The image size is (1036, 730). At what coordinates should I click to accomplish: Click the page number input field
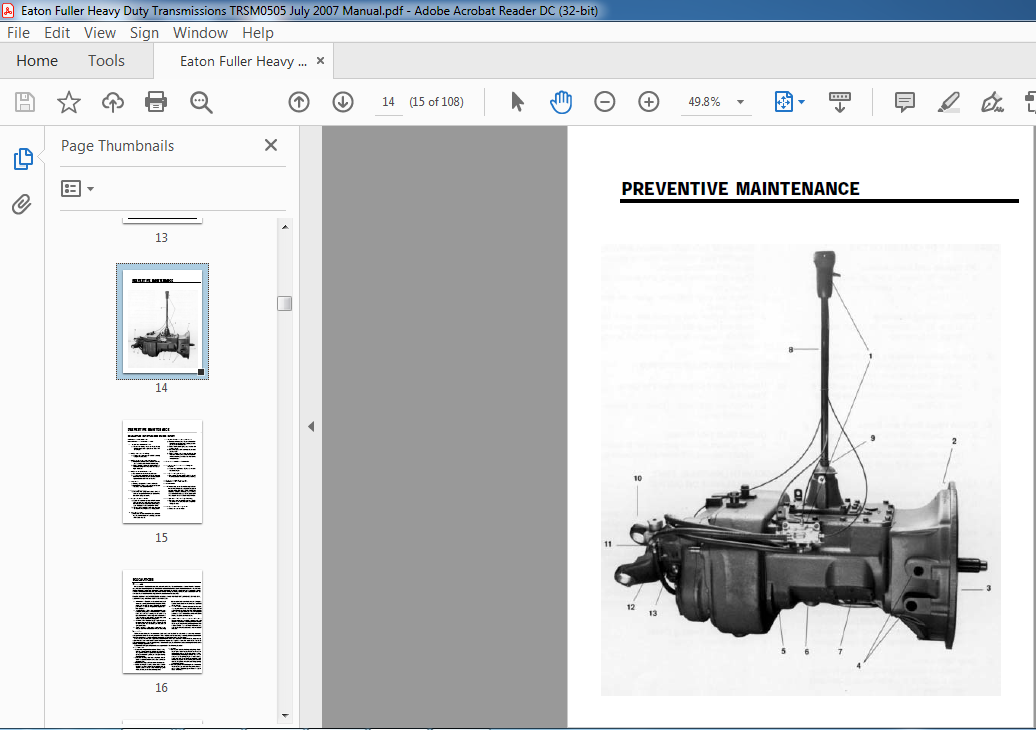[x=388, y=102]
